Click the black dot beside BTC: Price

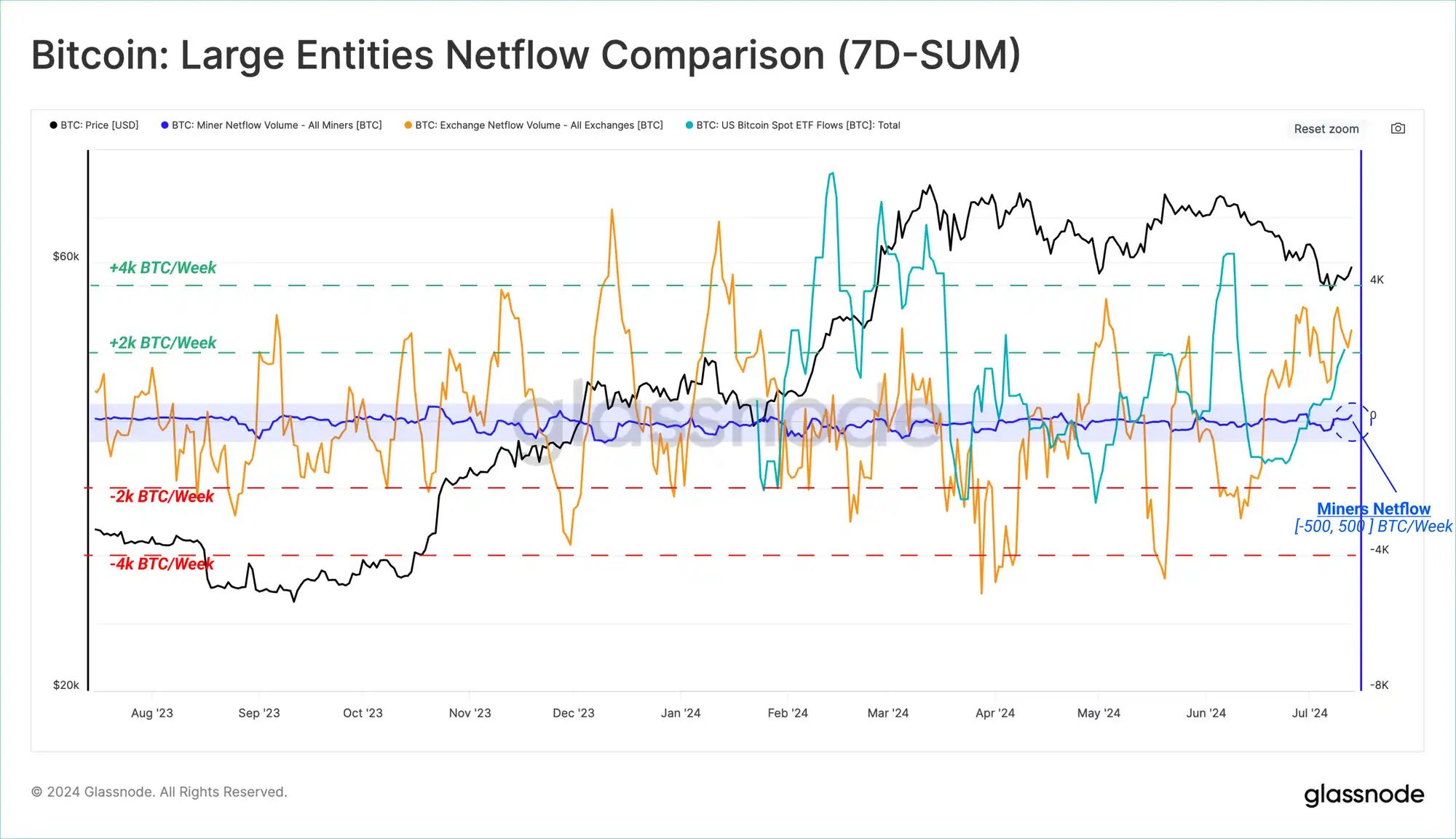coord(53,125)
